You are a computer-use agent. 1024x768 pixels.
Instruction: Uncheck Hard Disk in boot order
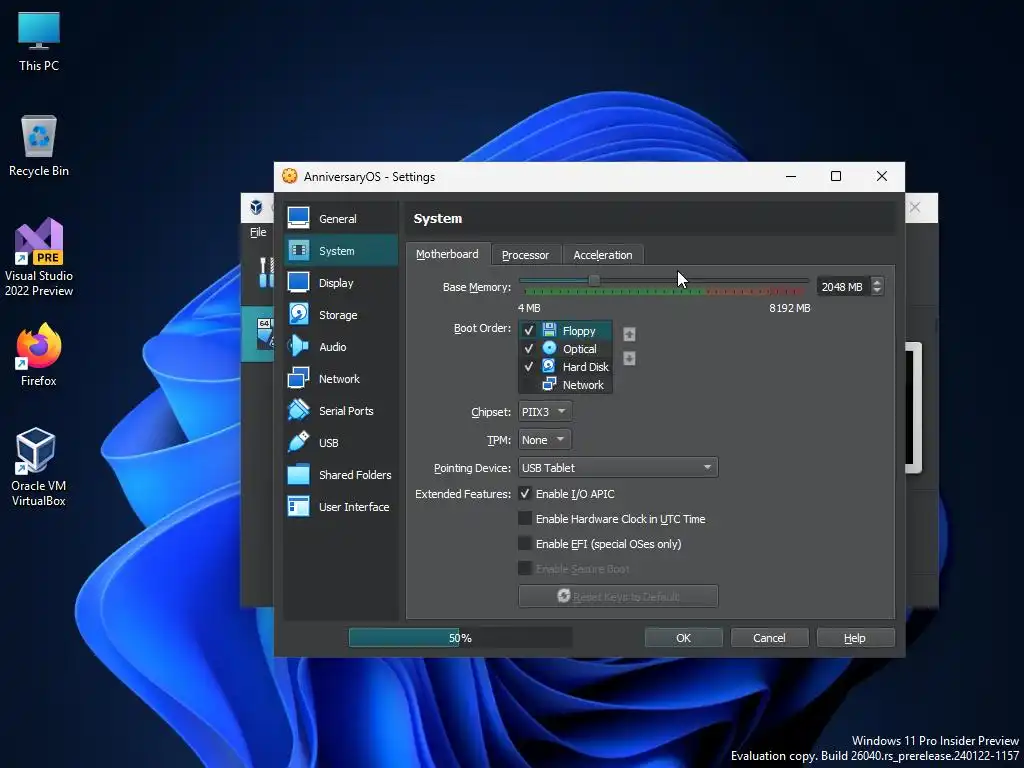(x=529, y=366)
